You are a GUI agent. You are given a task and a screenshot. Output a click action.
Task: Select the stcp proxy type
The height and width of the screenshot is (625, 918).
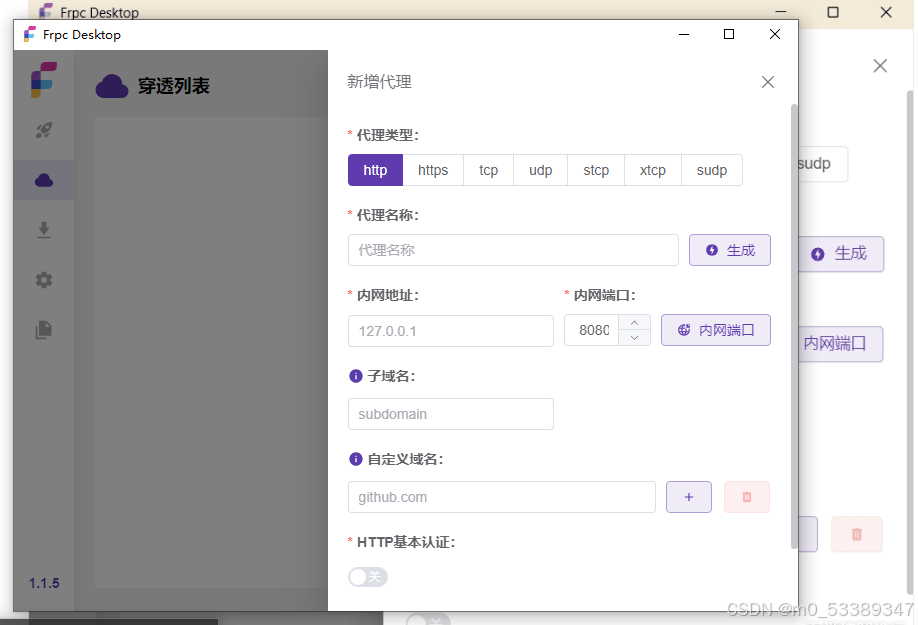[x=595, y=170]
